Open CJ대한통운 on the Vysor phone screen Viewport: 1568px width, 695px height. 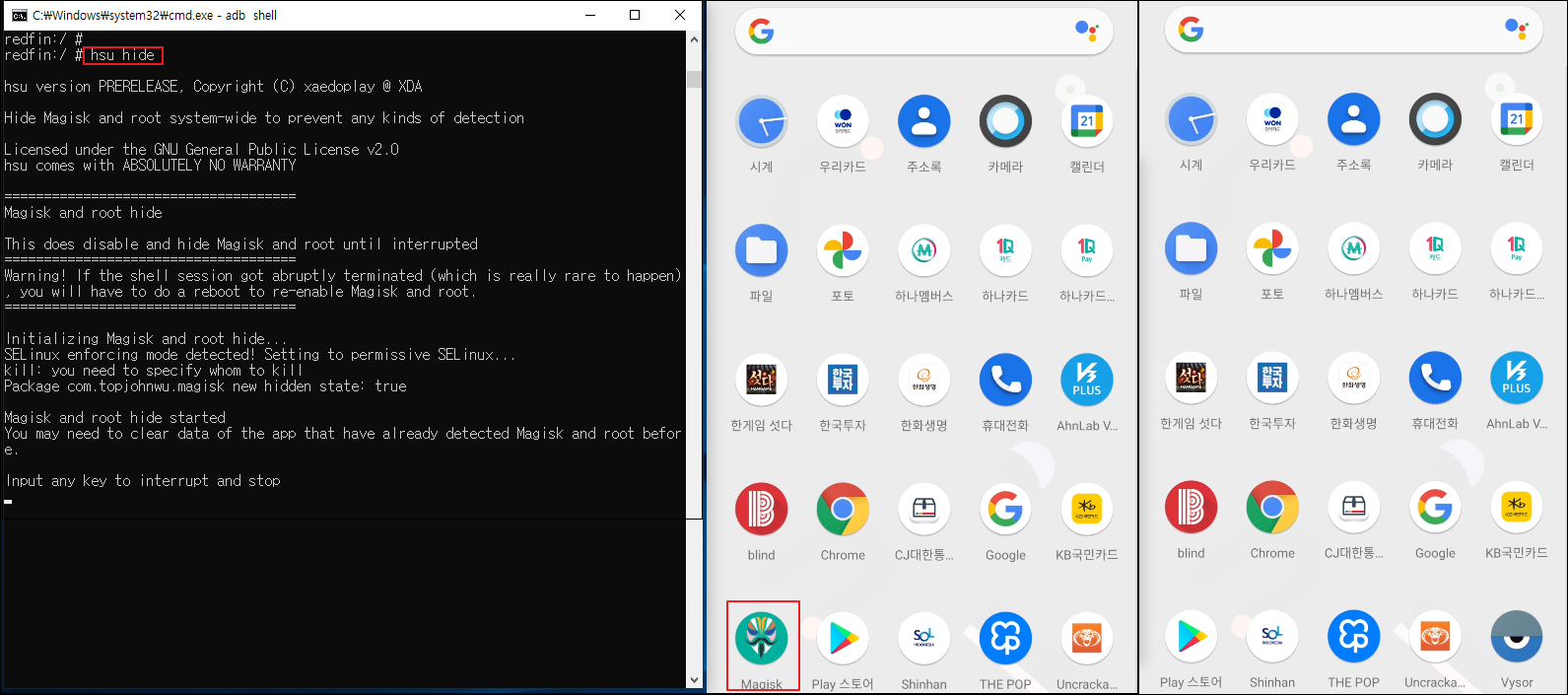click(x=1354, y=507)
